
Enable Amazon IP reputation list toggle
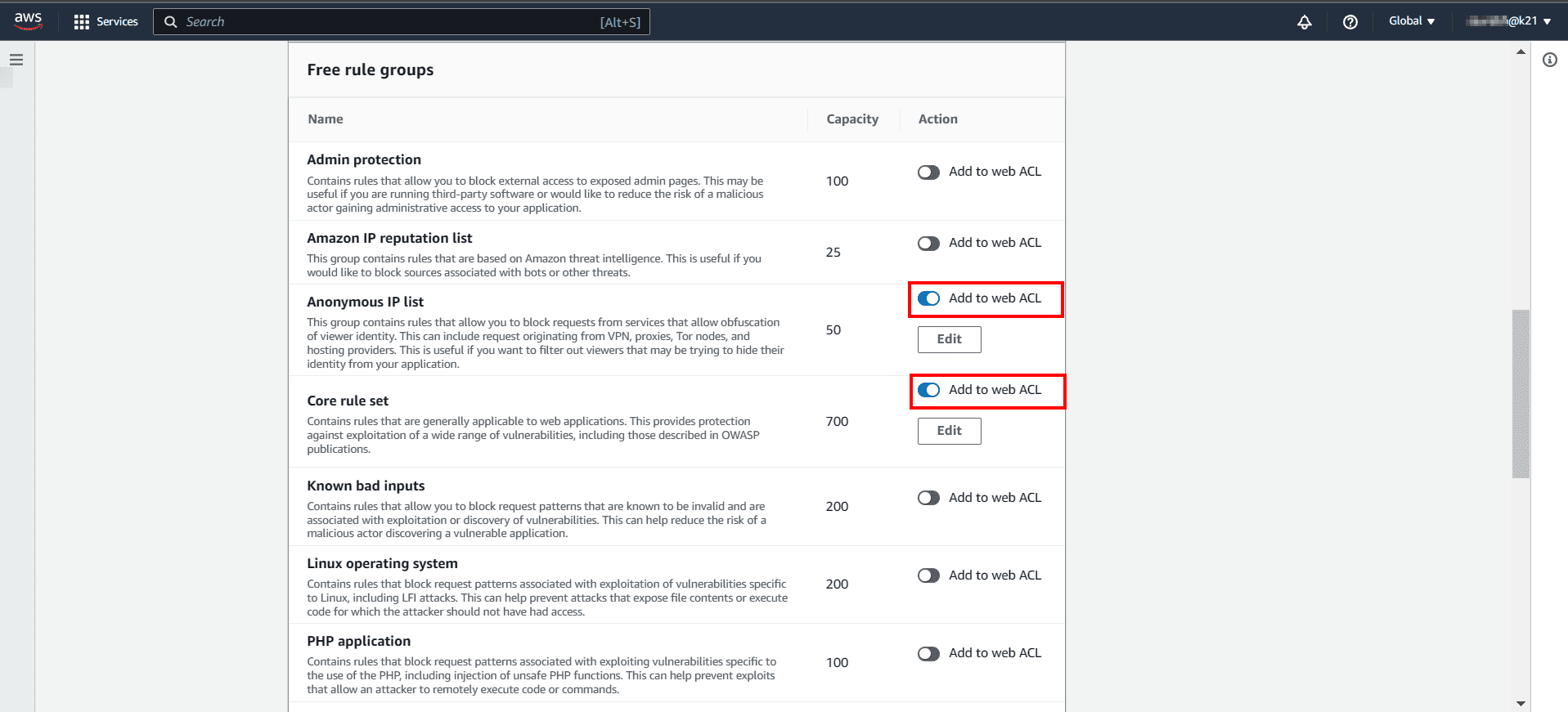[x=928, y=244]
